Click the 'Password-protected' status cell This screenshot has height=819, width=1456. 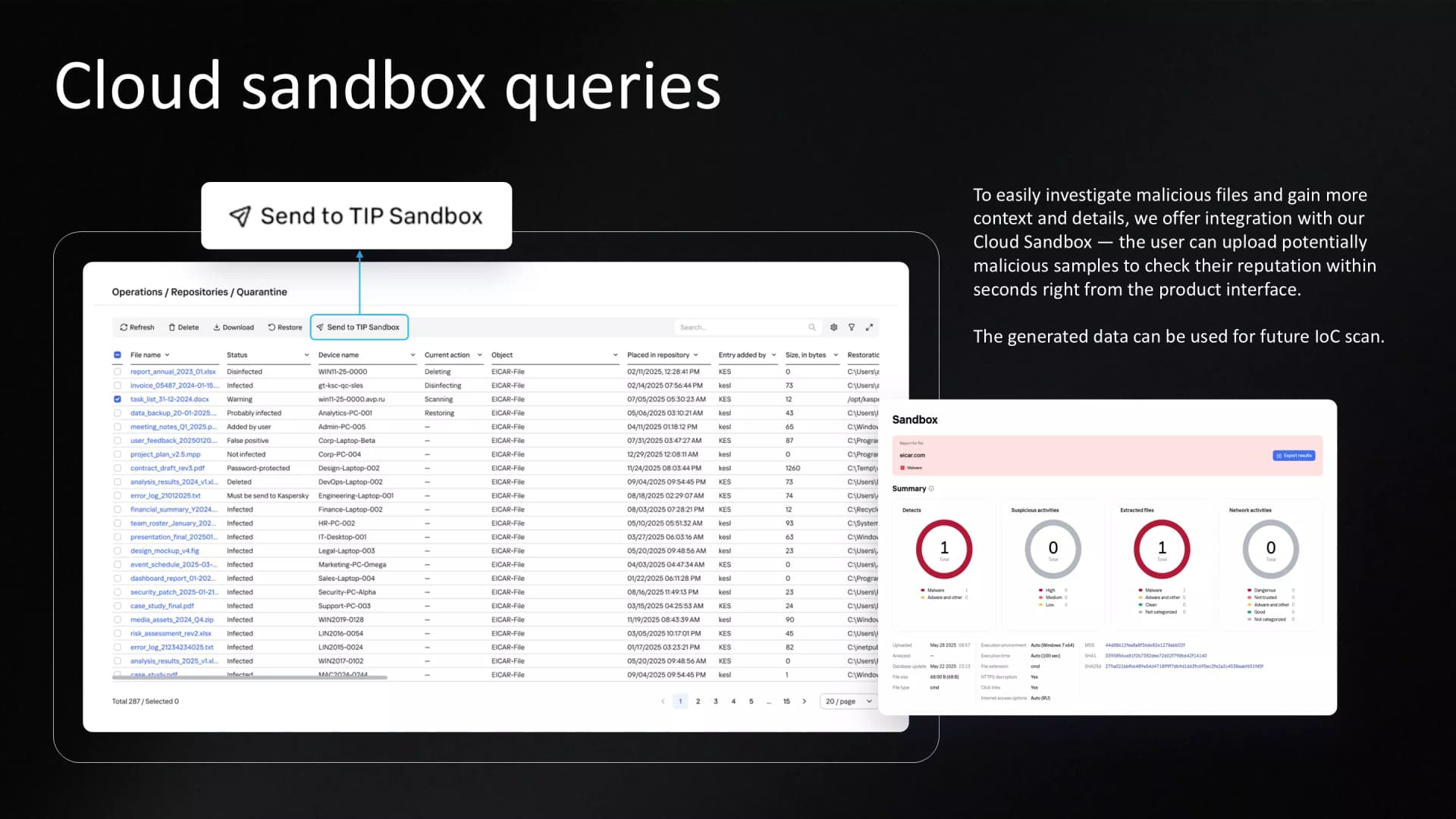(x=258, y=468)
